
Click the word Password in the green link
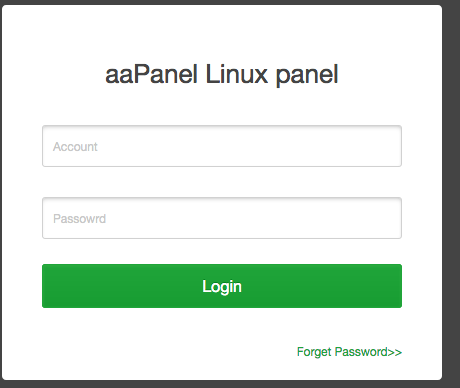pos(361,352)
